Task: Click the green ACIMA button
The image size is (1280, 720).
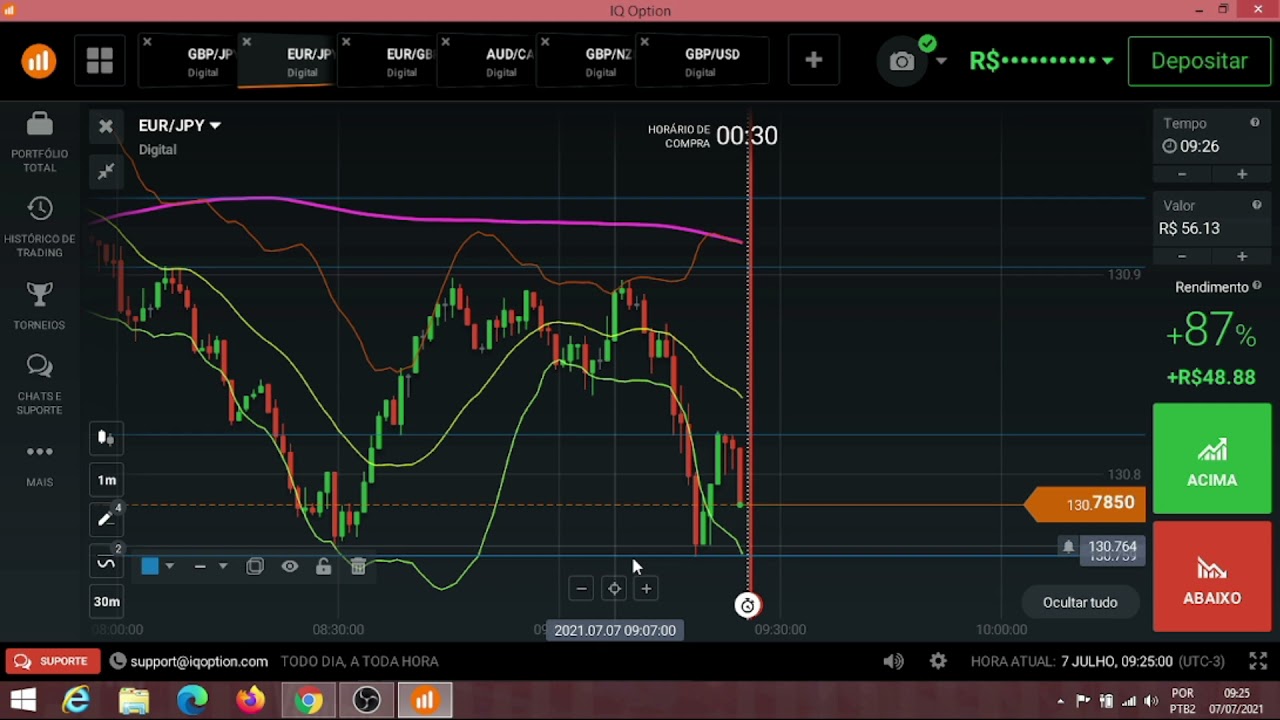Action: [x=1212, y=459]
